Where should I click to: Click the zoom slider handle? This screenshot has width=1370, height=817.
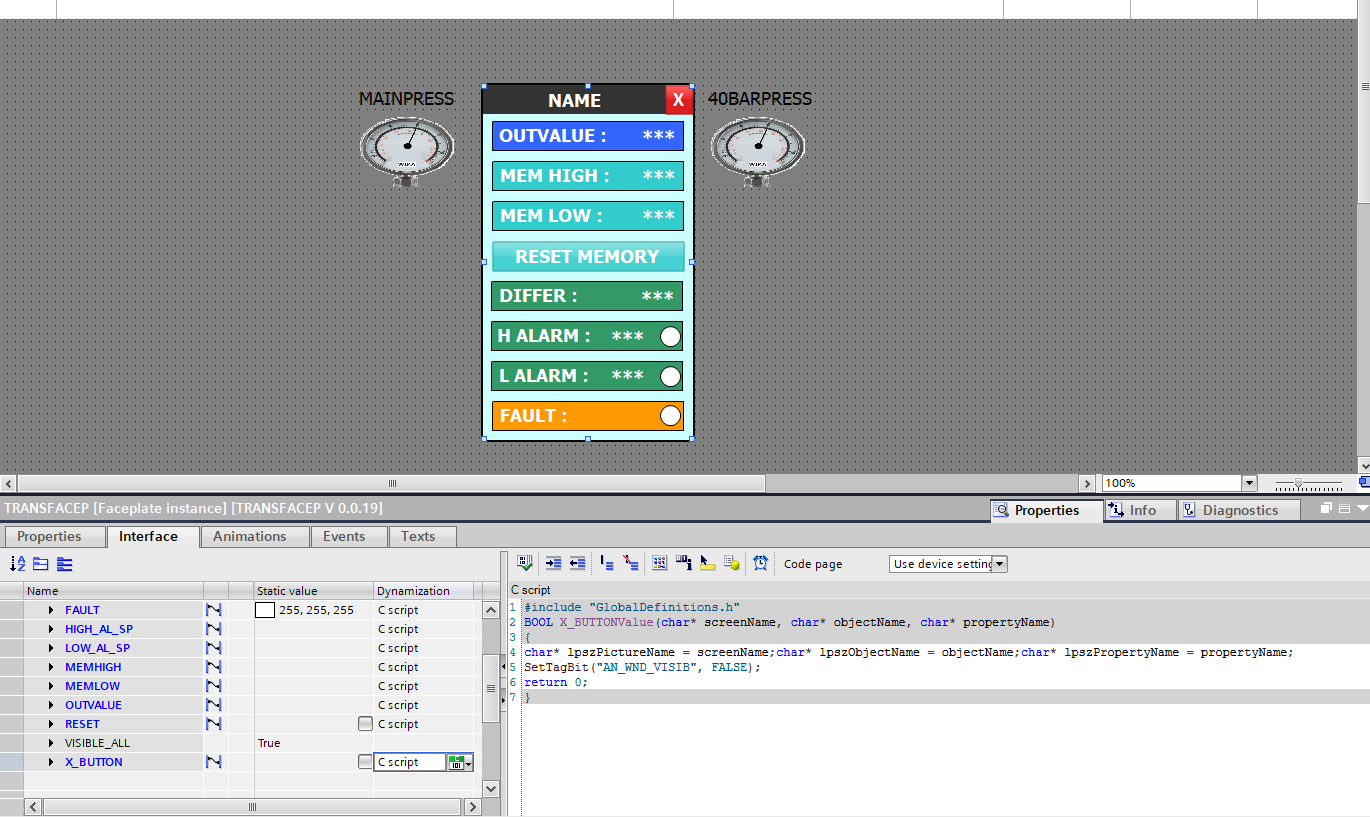coord(1298,483)
